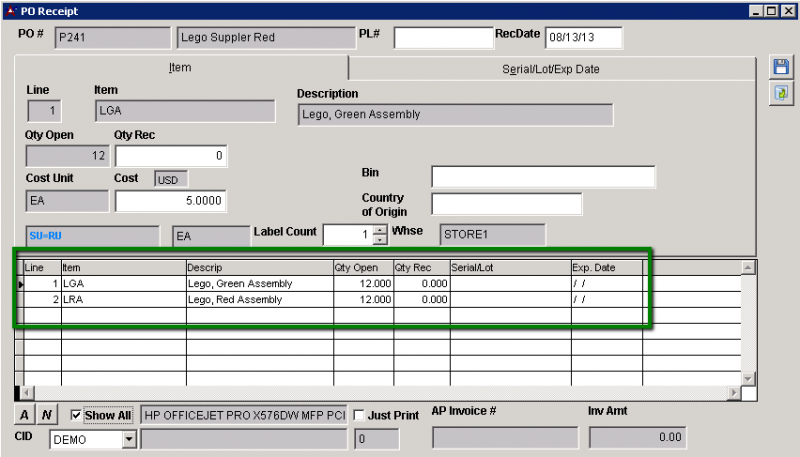Click the Qty Rec input field
The height and width of the screenshot is (457, 800).
[x=170, y=157]
